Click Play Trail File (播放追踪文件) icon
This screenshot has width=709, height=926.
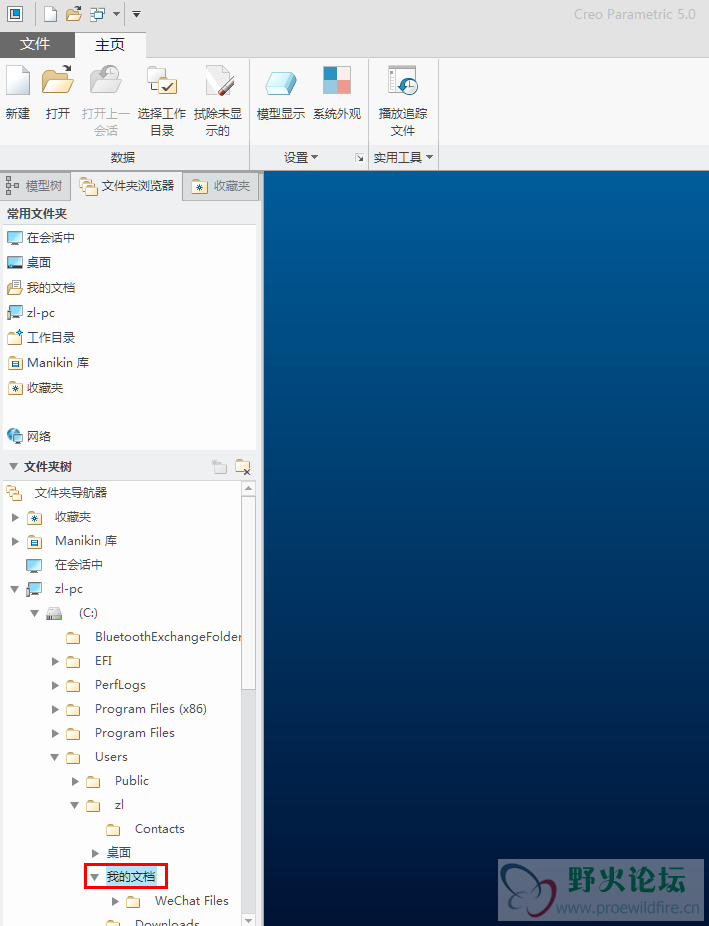pos(403,80)
